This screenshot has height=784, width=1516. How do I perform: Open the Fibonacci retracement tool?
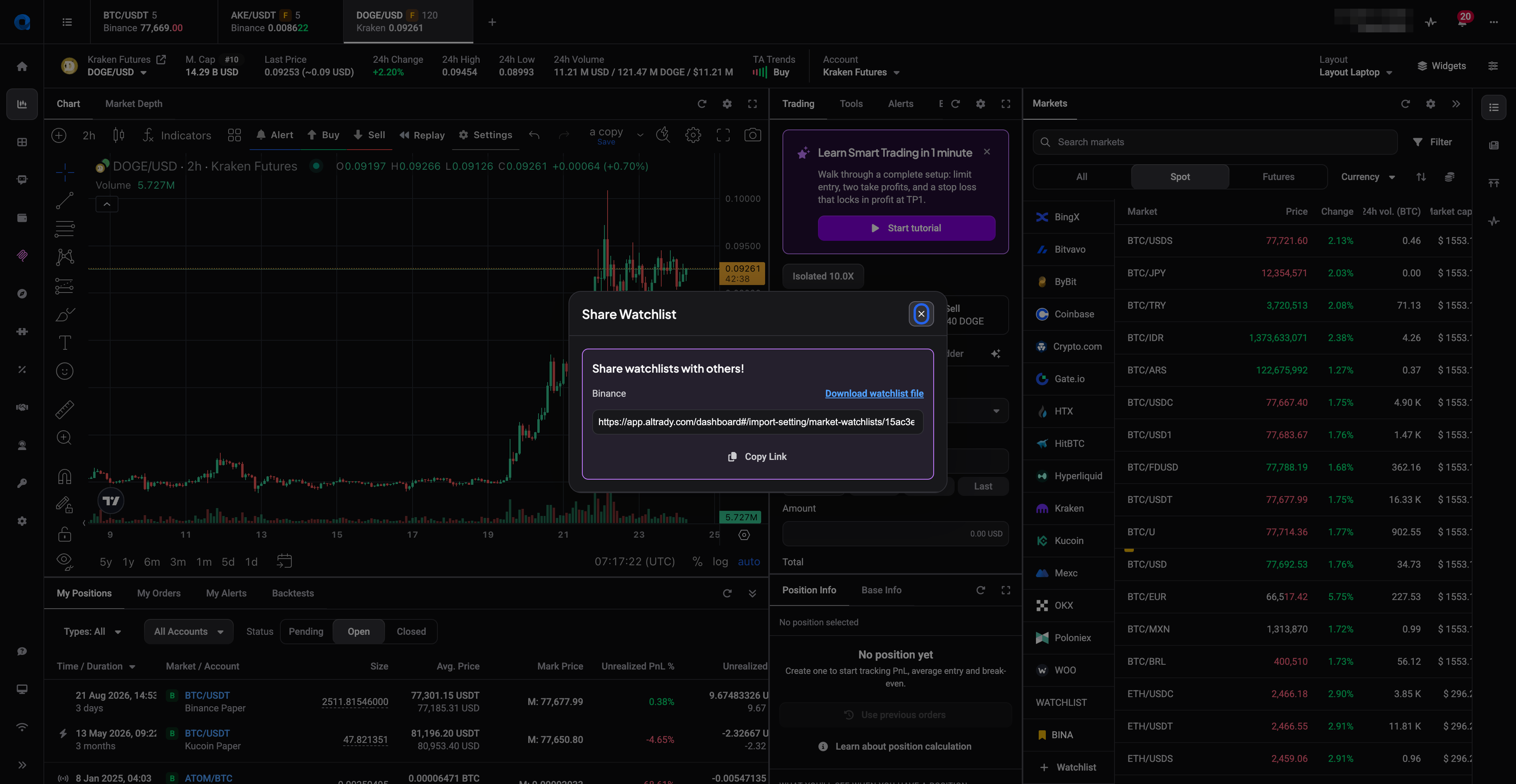65,229
